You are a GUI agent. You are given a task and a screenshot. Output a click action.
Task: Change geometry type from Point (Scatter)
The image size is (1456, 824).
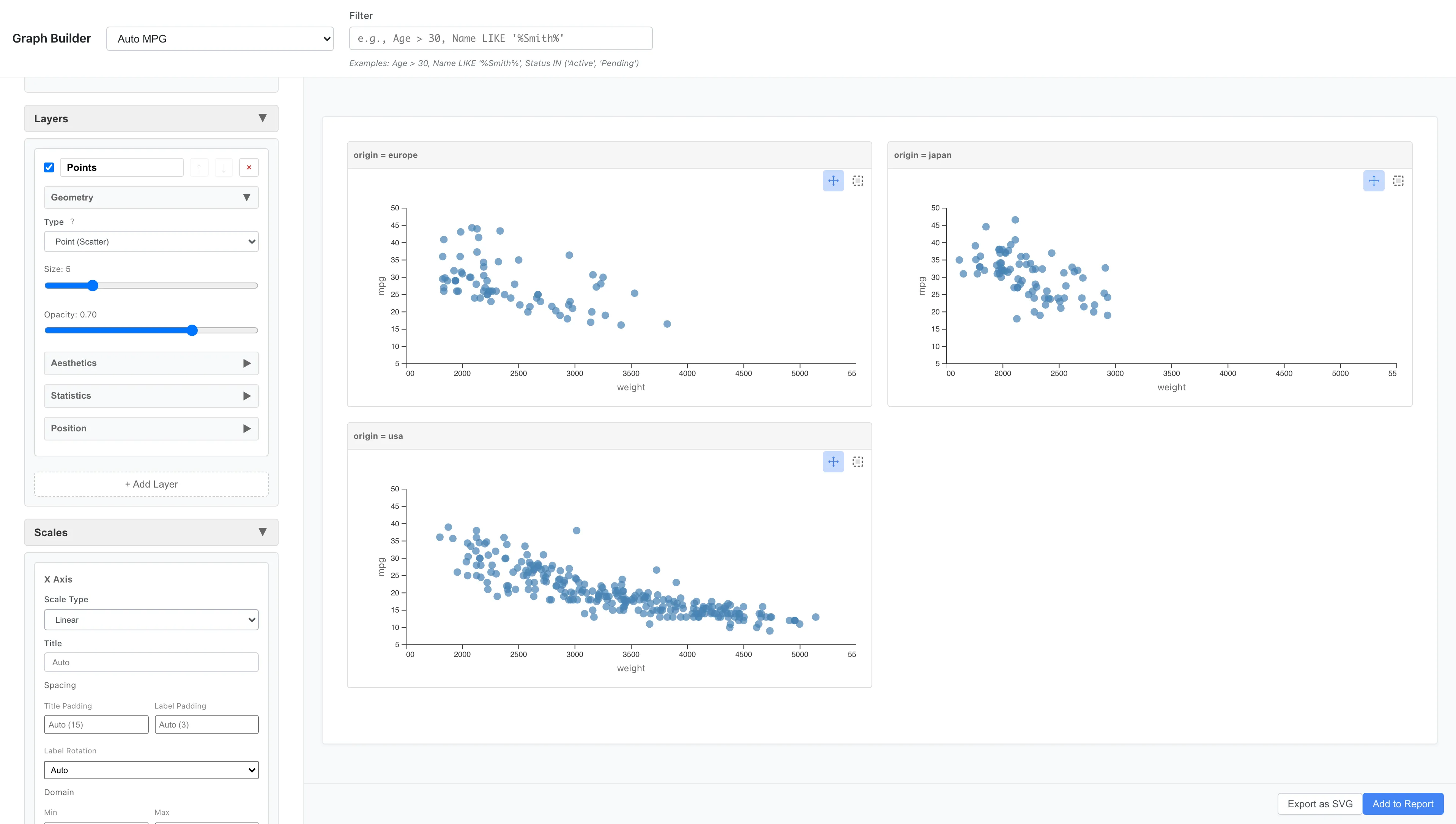coord(151,241)
